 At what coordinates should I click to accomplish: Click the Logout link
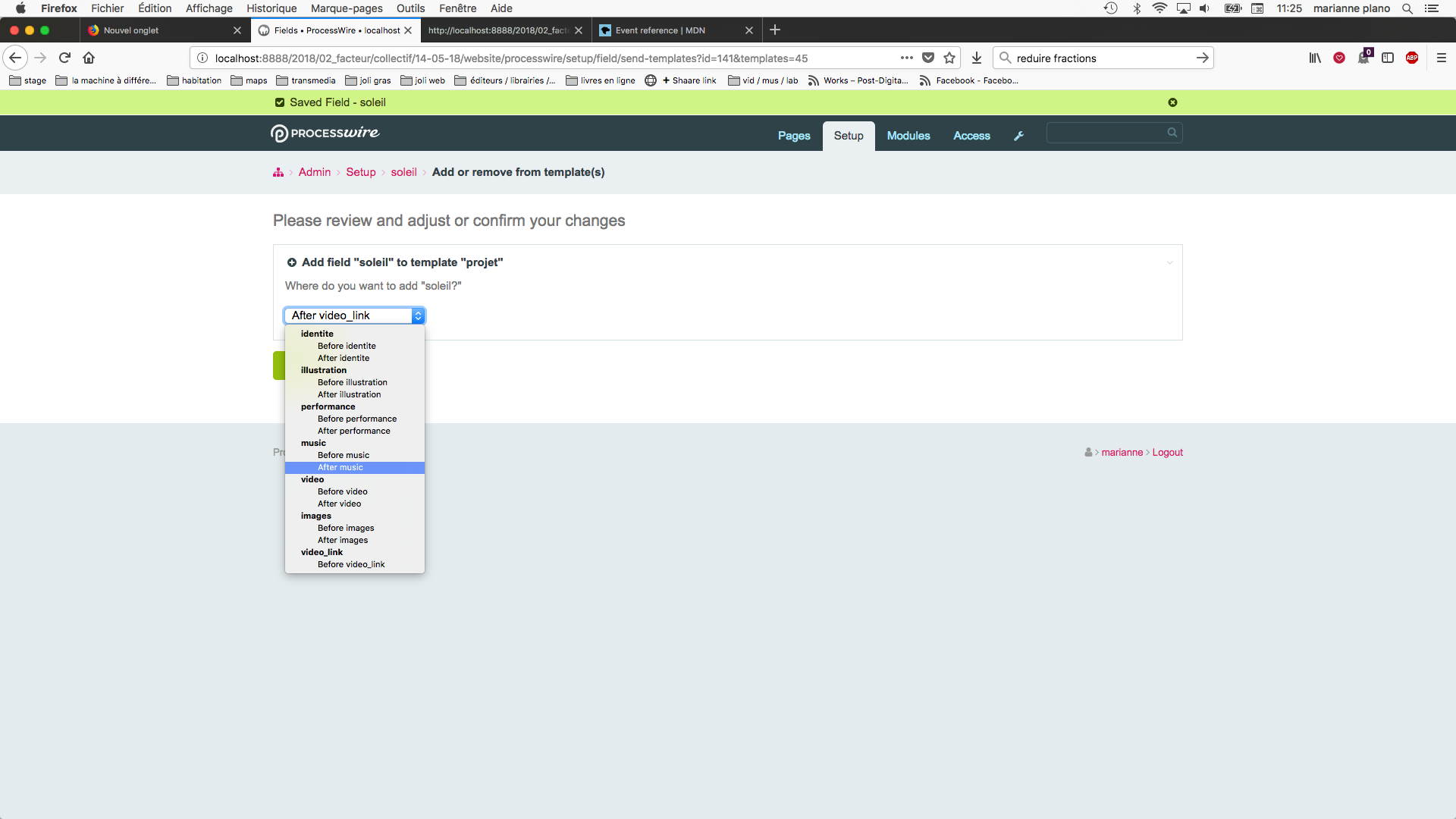point(1167,453)
